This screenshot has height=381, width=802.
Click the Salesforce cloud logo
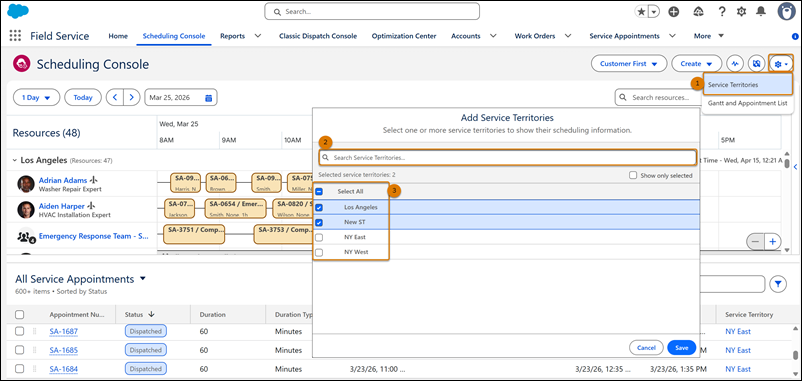(18, 11)
